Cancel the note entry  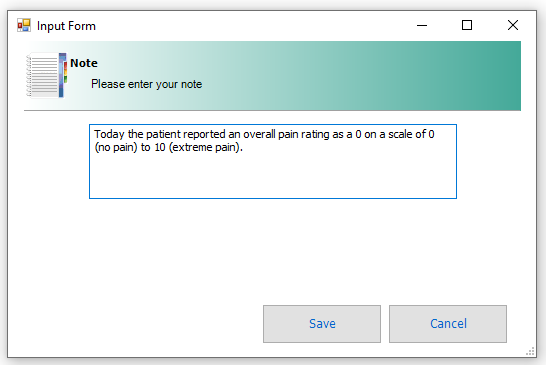pos(448,324)
